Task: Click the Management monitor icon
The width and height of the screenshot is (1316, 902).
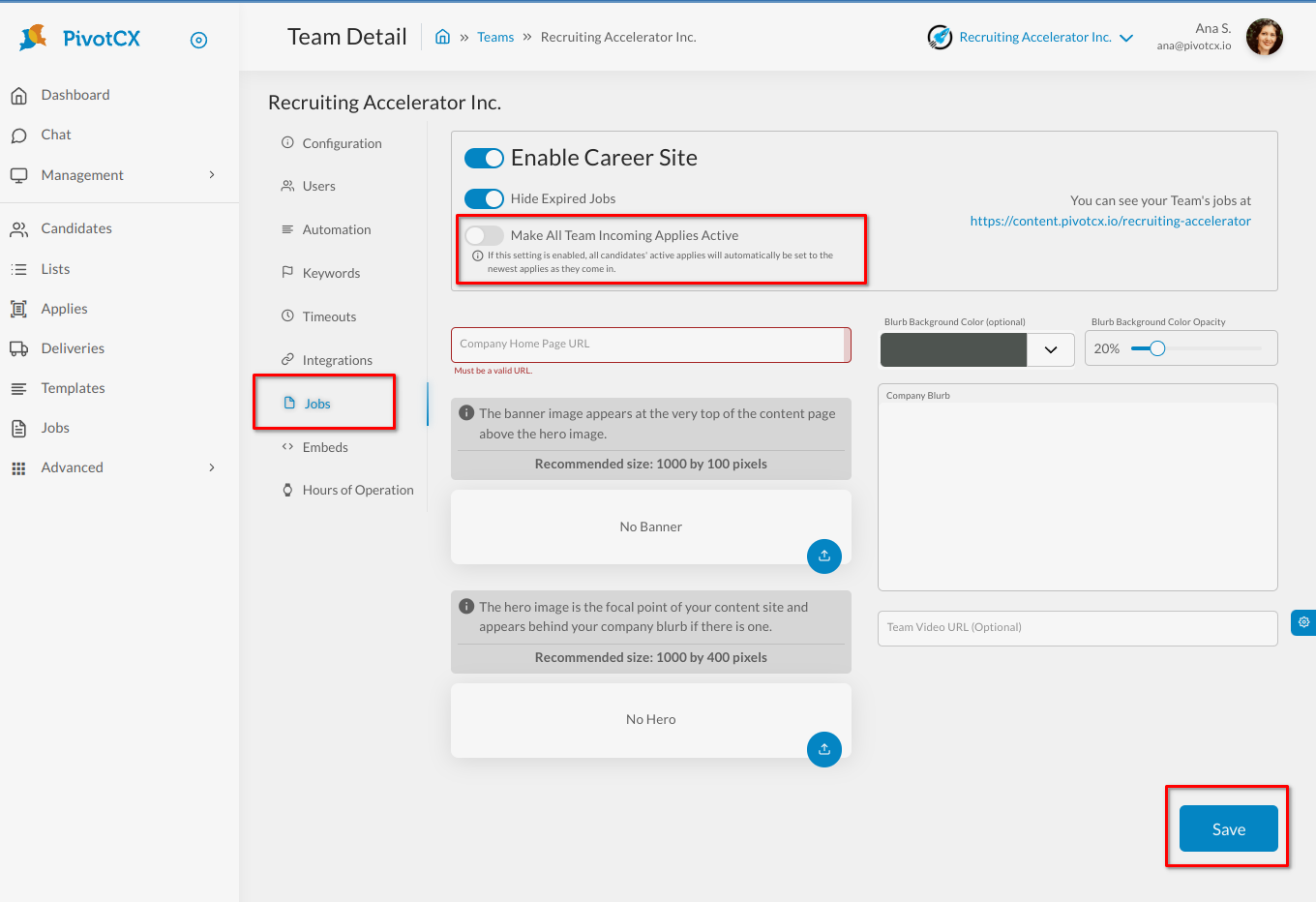Action: click(18, 175)
